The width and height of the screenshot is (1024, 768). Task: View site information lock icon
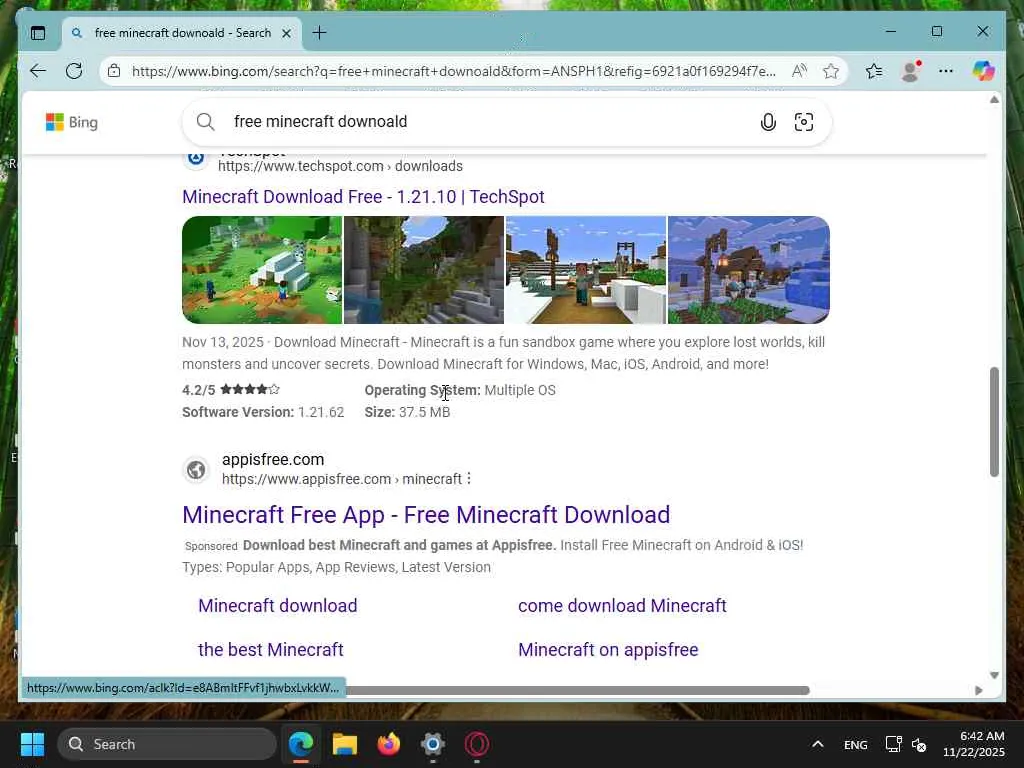[114, 71]
